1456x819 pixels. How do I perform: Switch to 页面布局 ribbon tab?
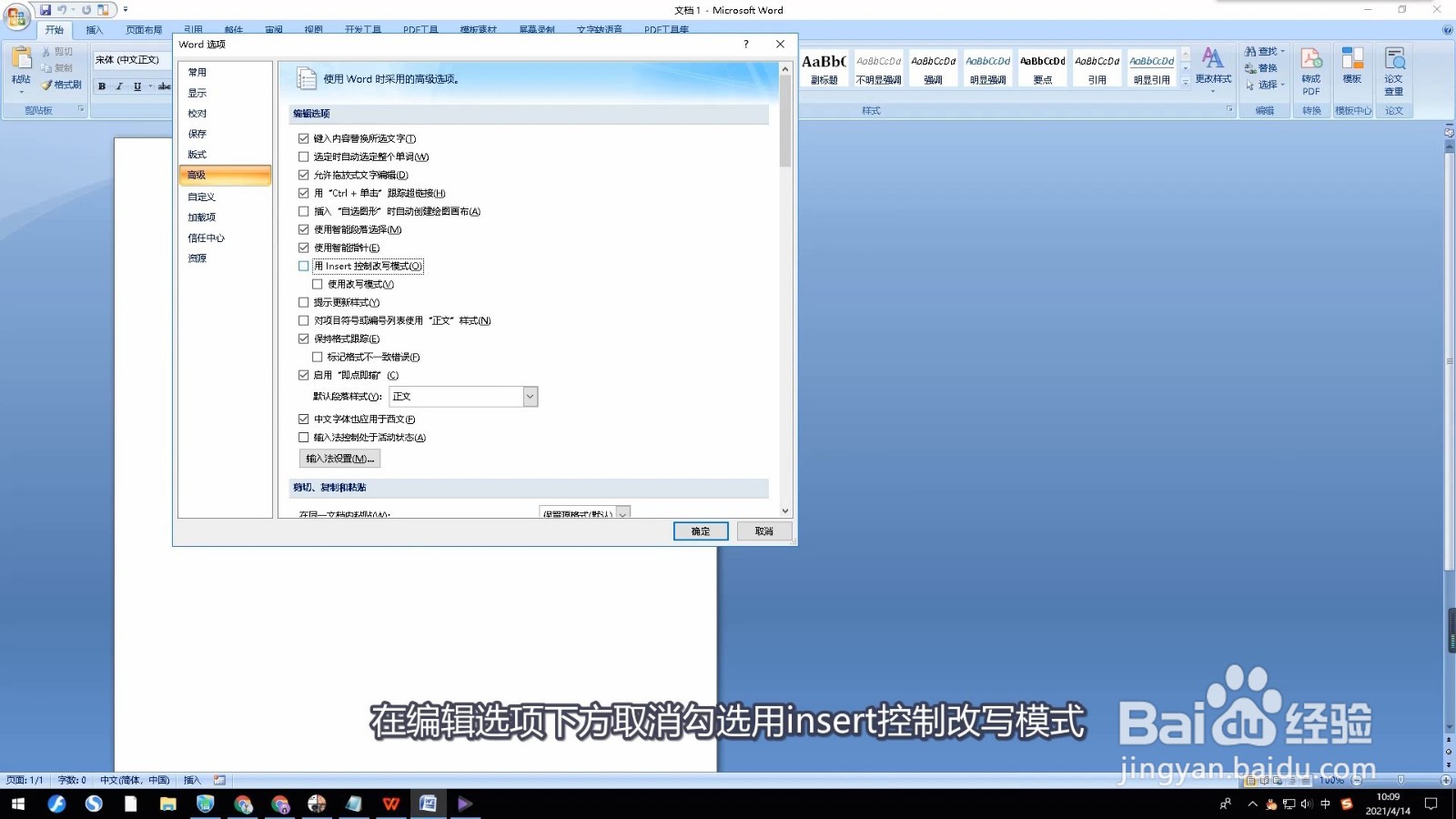[144, 30]
